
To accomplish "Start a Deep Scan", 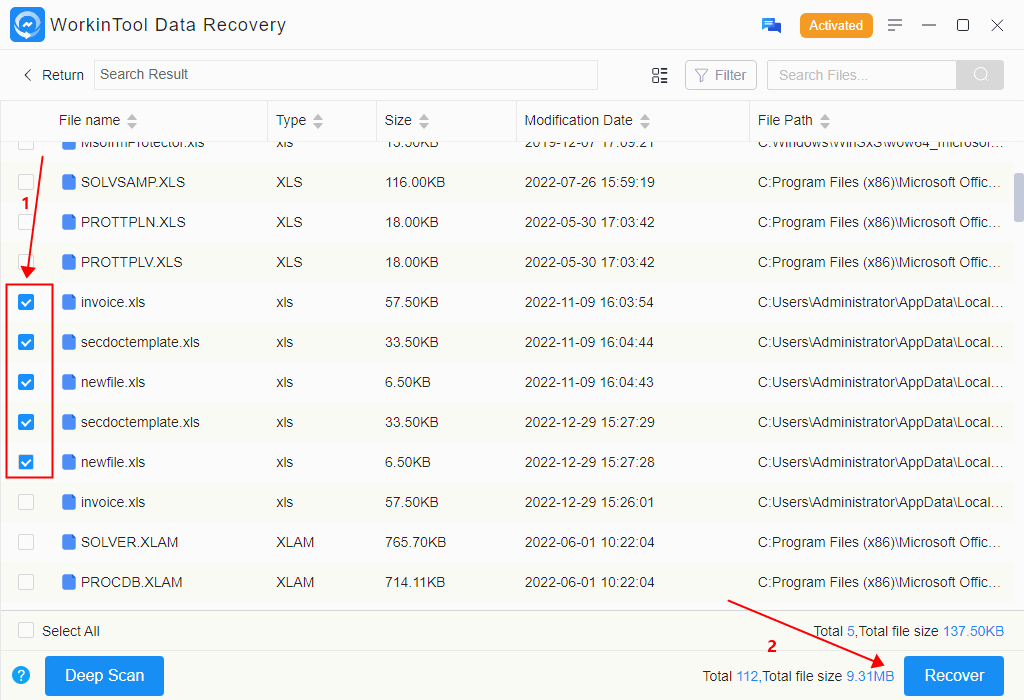I will click(104, 675).
